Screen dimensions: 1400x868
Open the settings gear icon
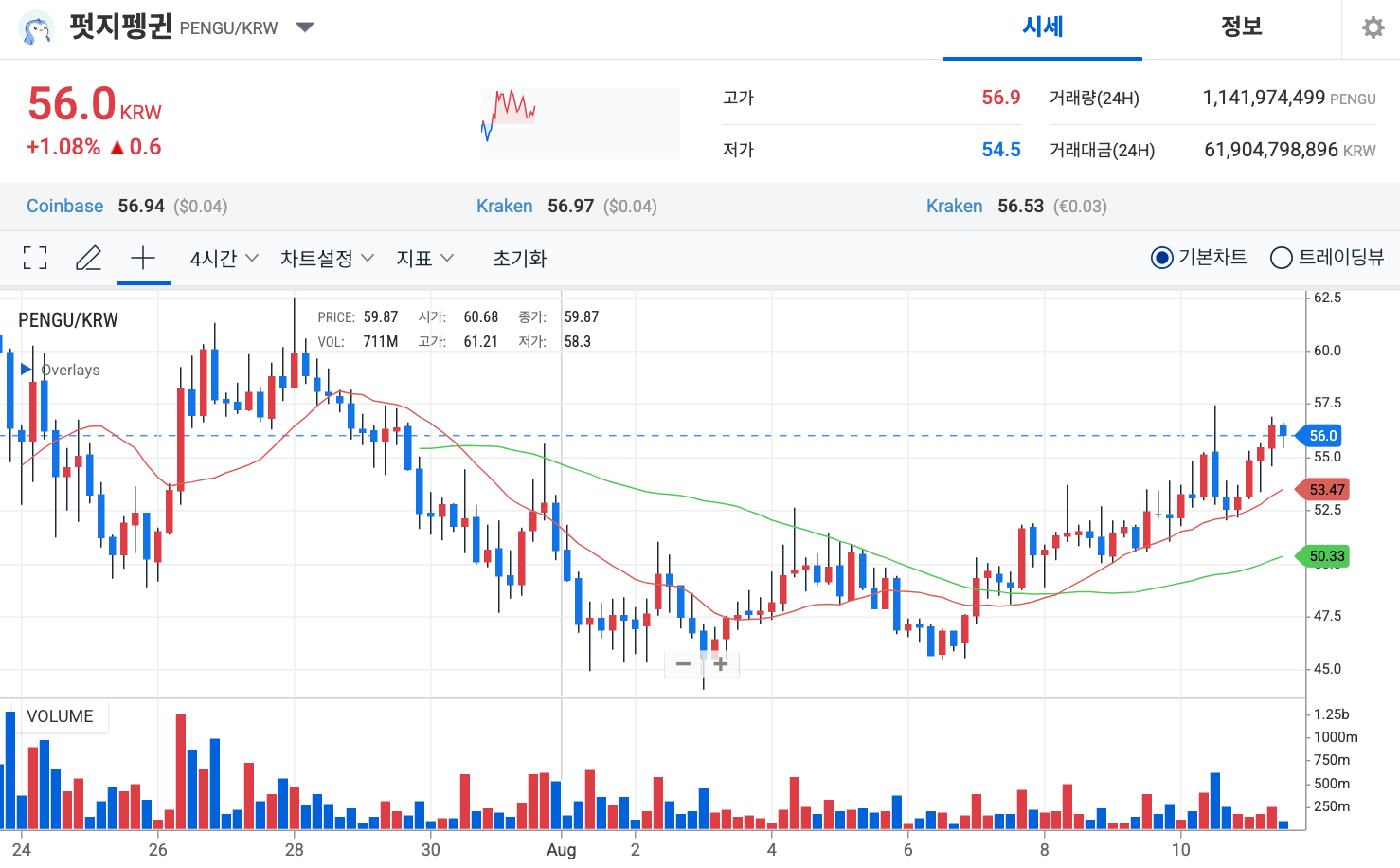click(x=1373, y=28)
